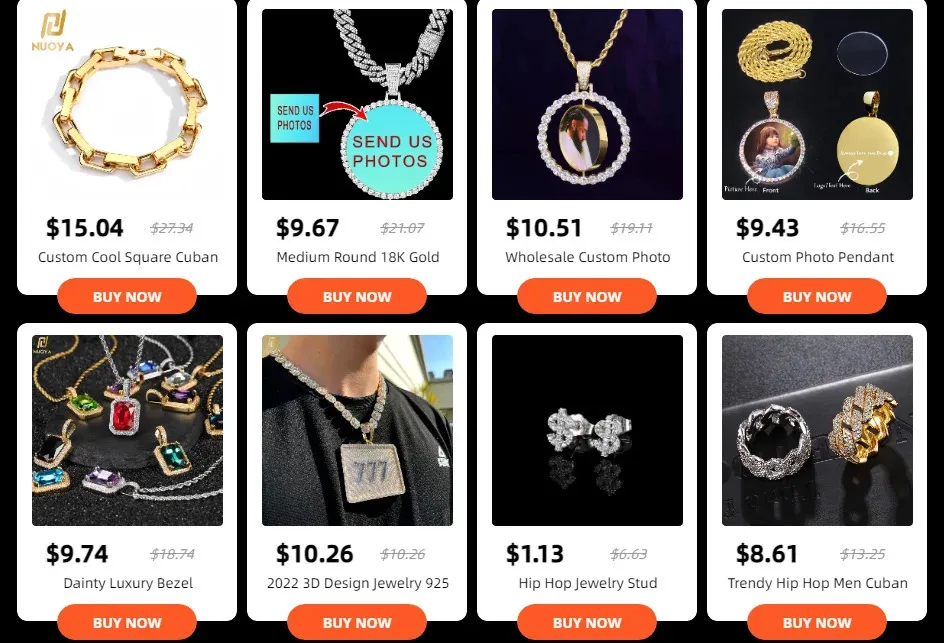This screenshot has height=643, width=944.
Task: Open the 'Hip Hop Jewelry Stud' title link
Action: (588, 583)
